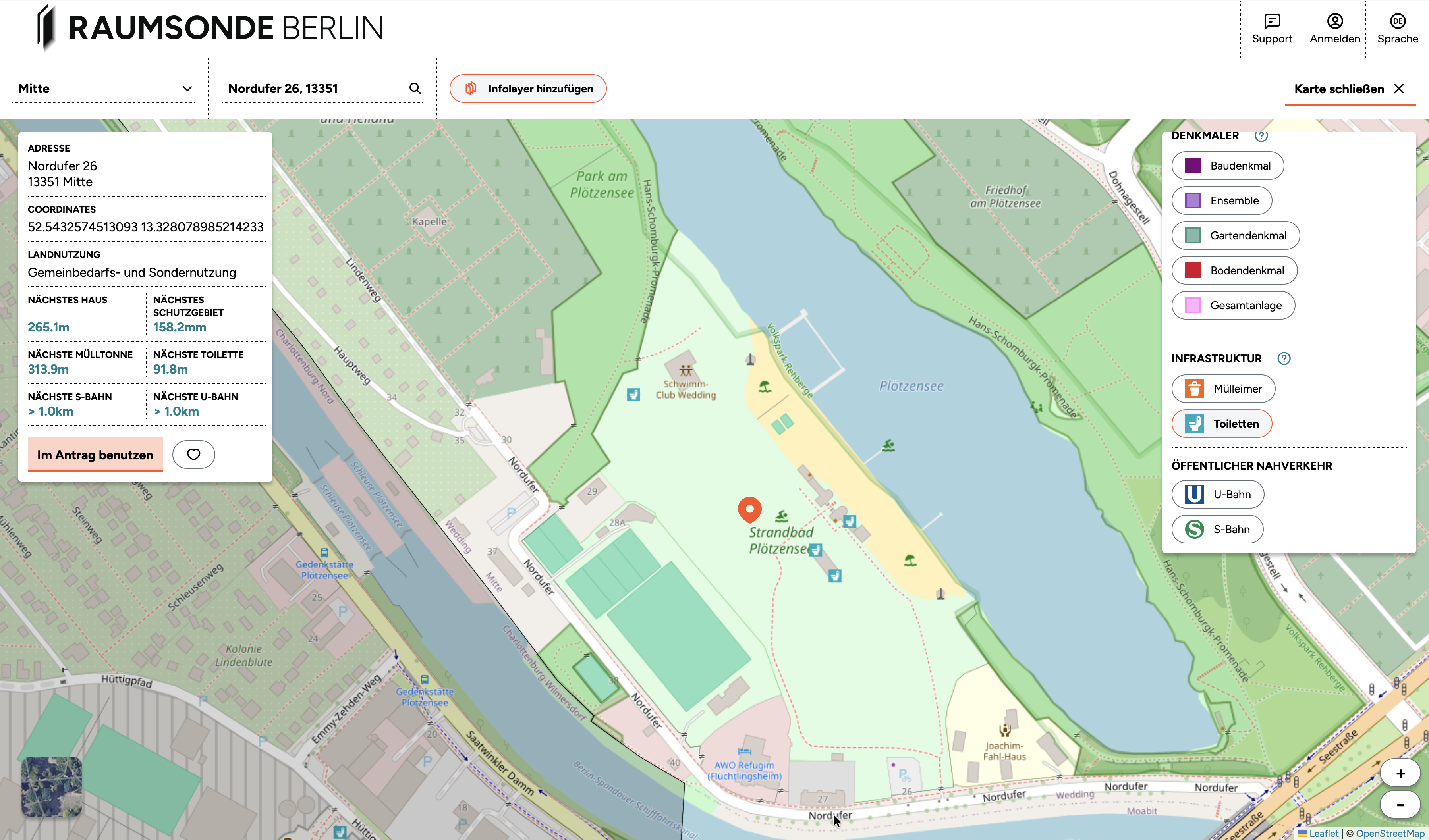Click Denkmäler help question mark icon

[1261, 136]
